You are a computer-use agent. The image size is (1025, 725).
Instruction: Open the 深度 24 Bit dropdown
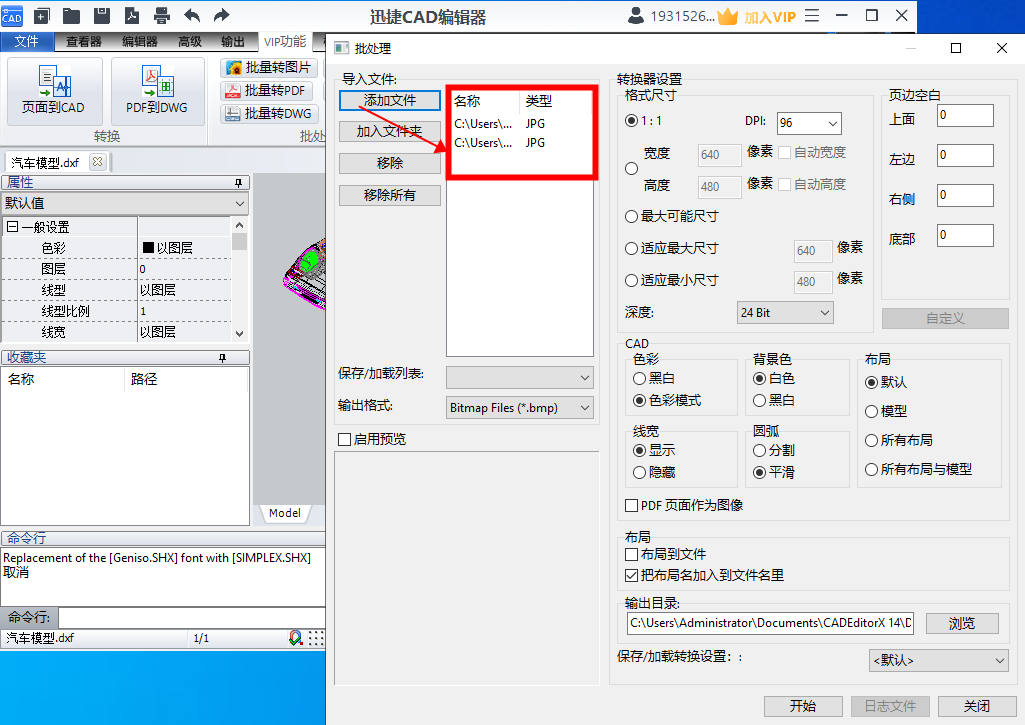[785, 312]
